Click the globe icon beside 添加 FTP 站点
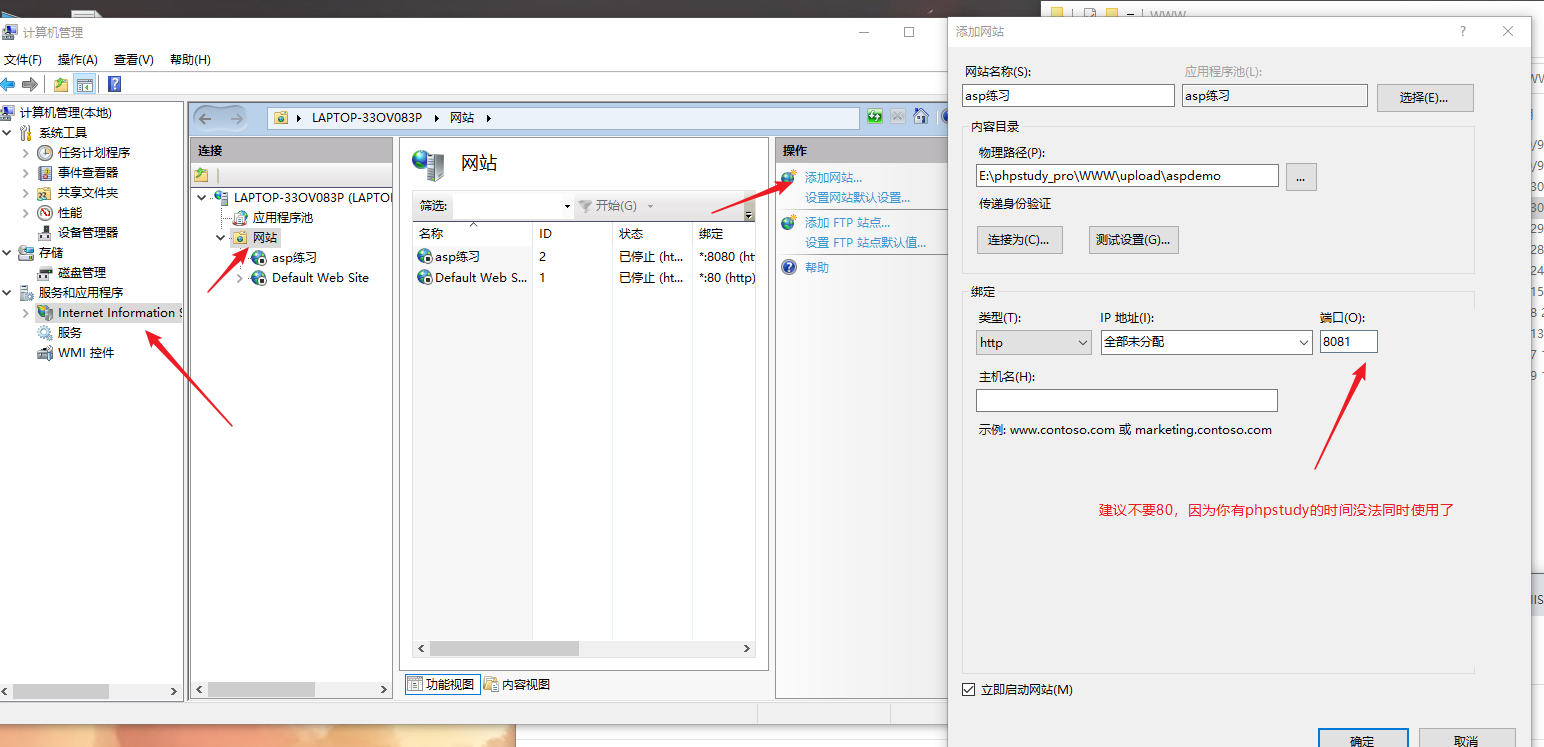This screenshot has height=747, width=1544. coord(789,222)
